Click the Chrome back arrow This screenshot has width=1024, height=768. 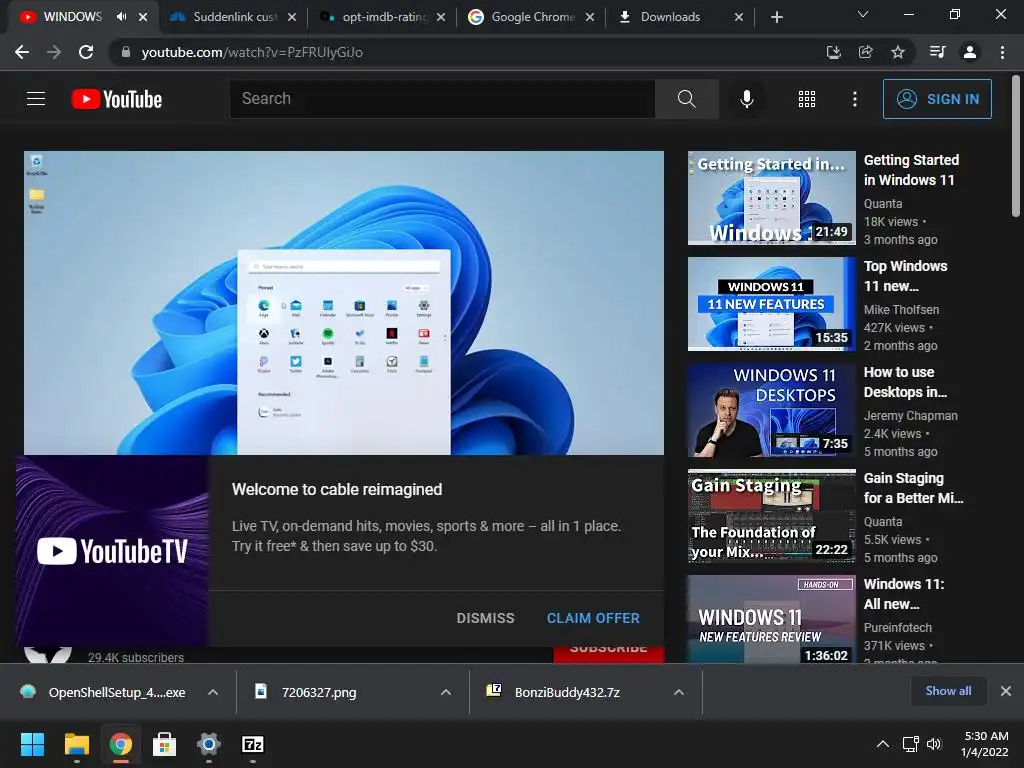(x=22, y=52)
